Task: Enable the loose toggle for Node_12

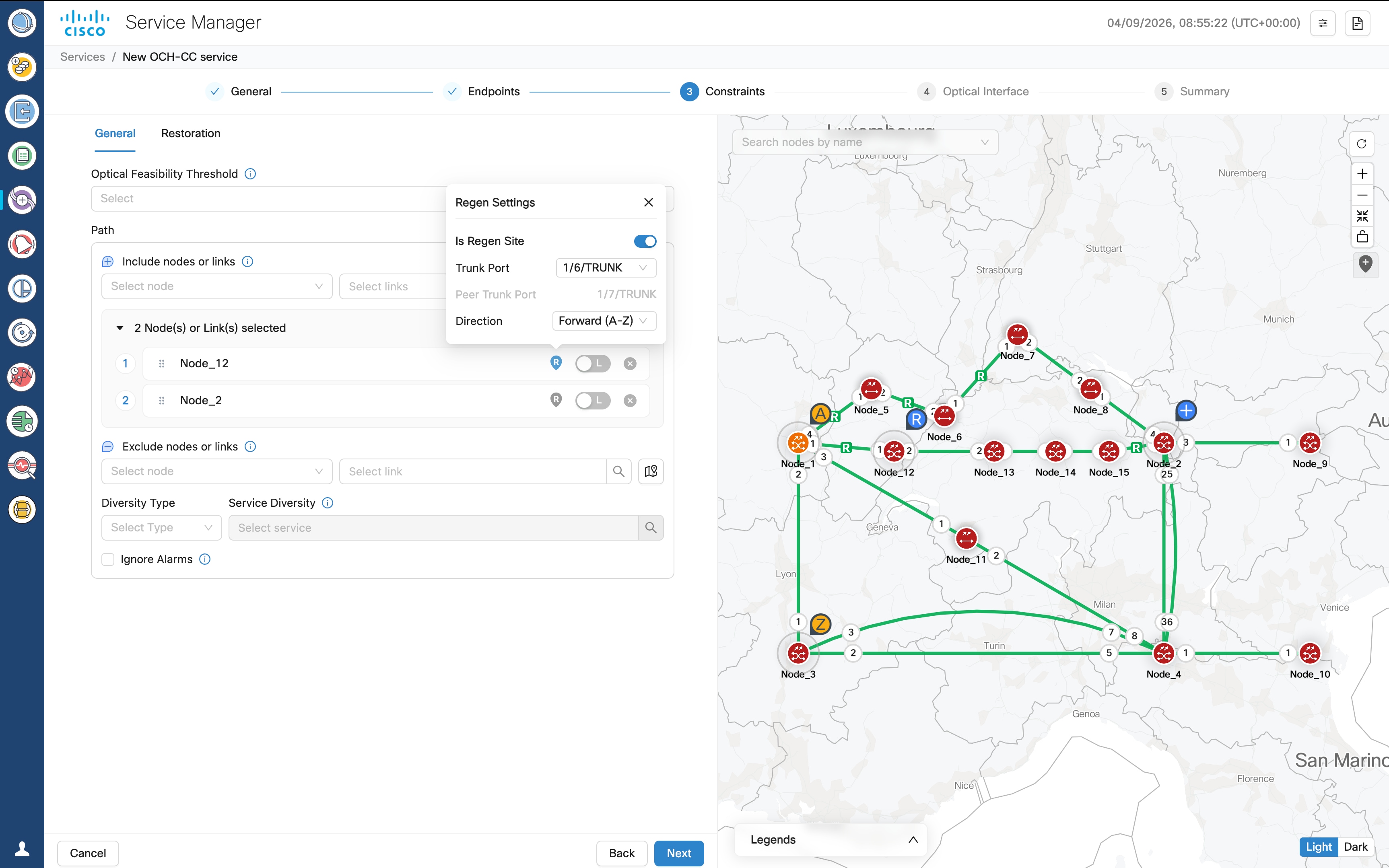Action: (593, 363)
